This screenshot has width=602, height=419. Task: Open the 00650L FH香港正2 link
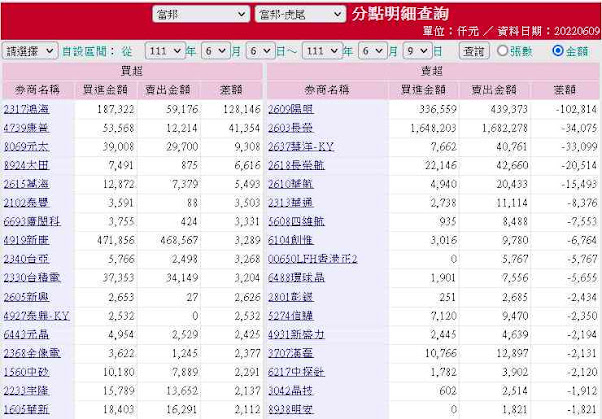click(x=313, y=259)
